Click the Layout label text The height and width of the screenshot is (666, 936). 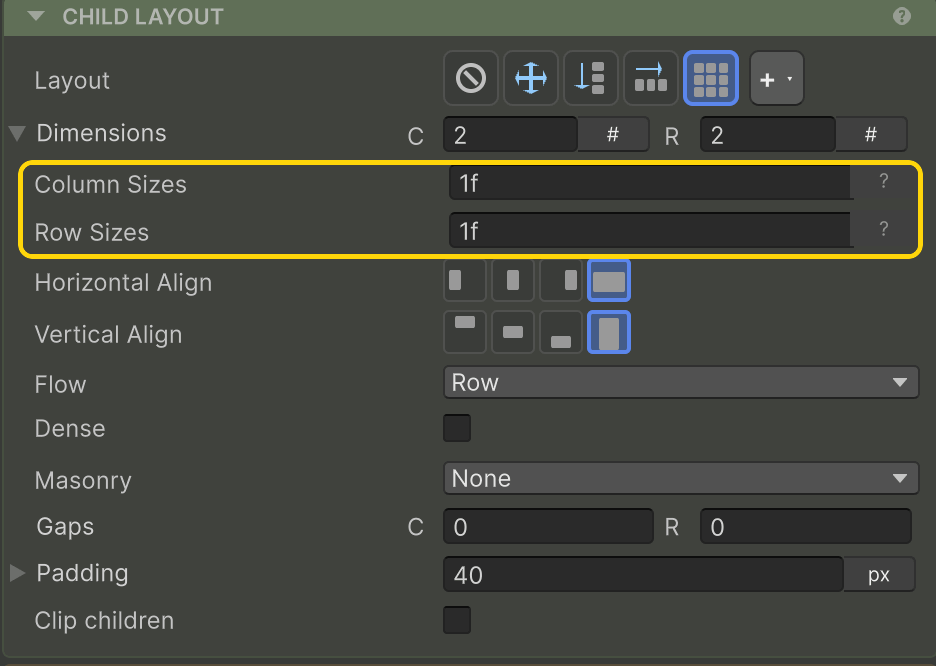click(x=72, y=81)
